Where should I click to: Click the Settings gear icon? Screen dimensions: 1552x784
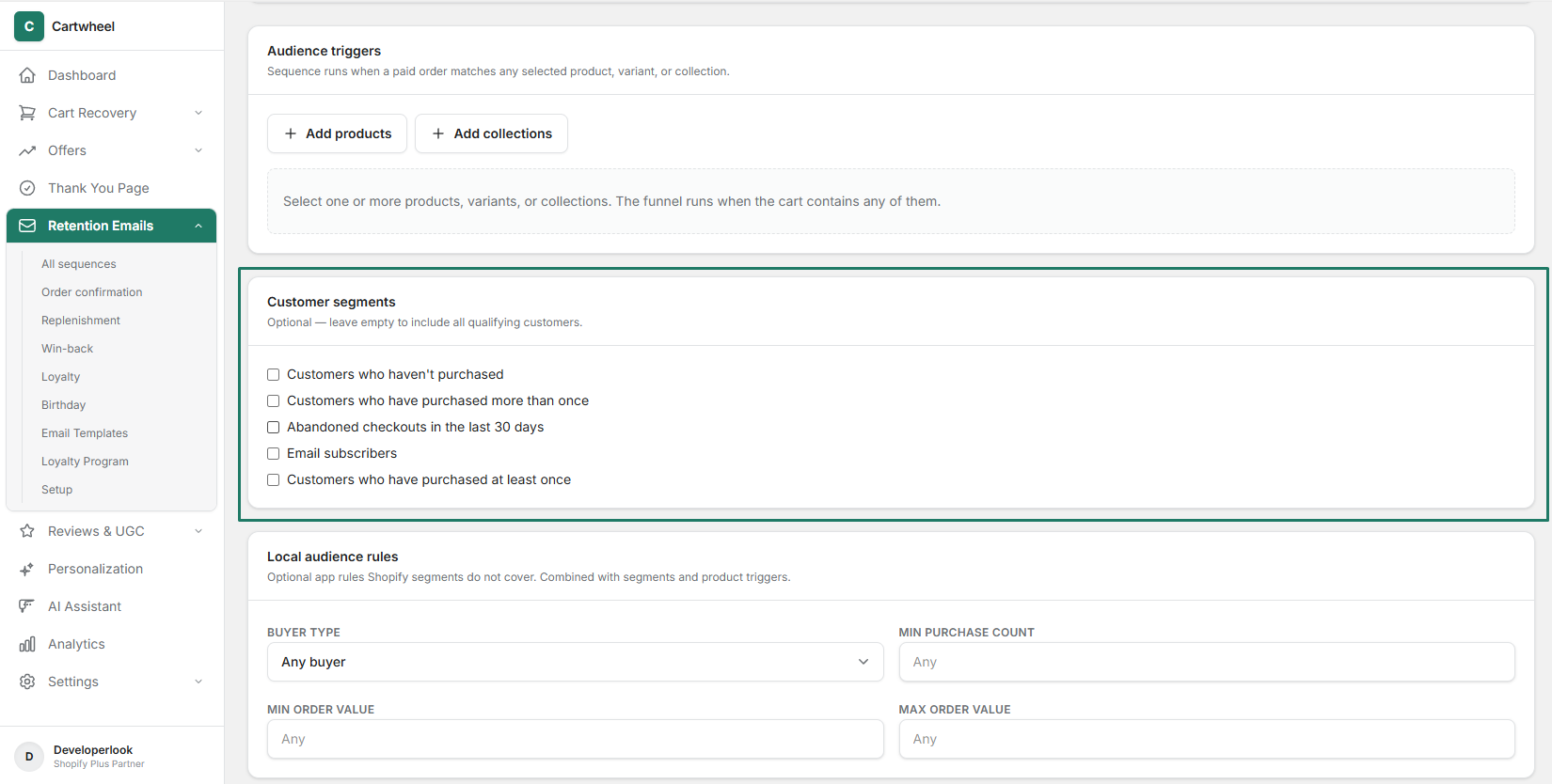27,682
